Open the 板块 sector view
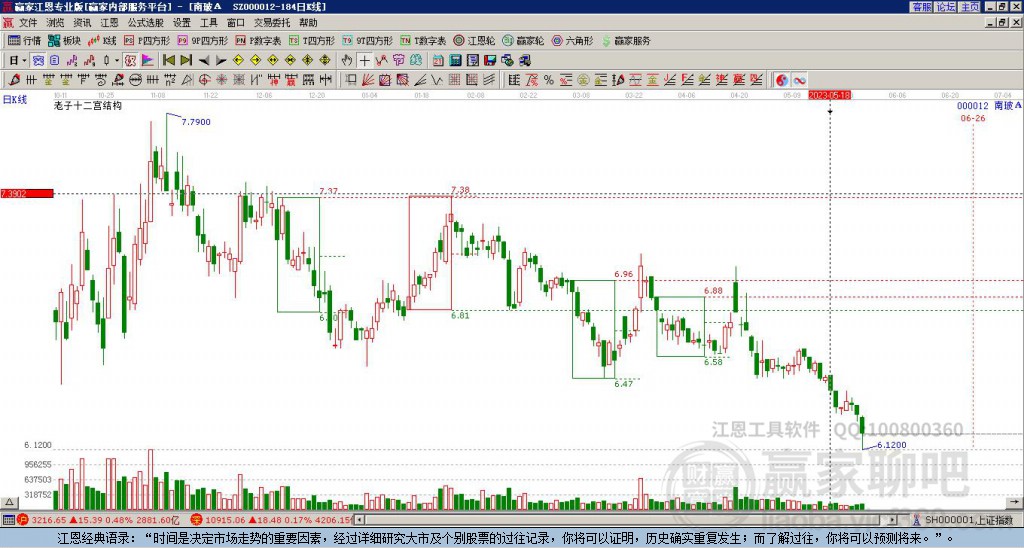The height and width of the screenshot is (548, 1024). coord(64,40)
